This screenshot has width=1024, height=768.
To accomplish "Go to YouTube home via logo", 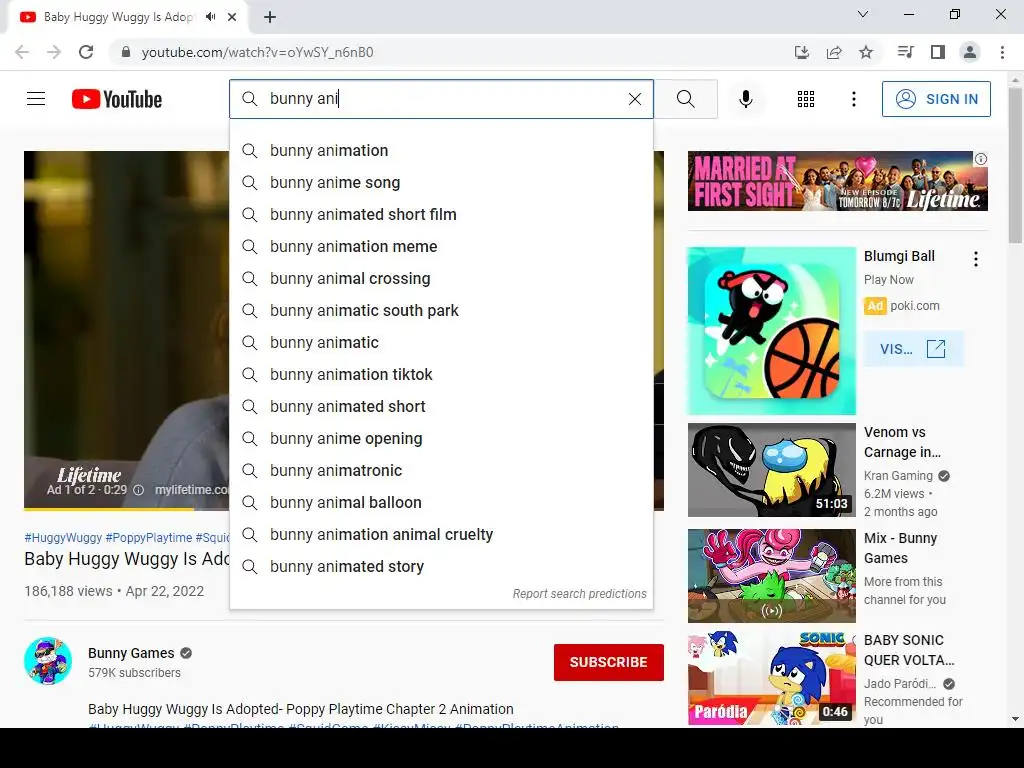I will tap(117, 99).
